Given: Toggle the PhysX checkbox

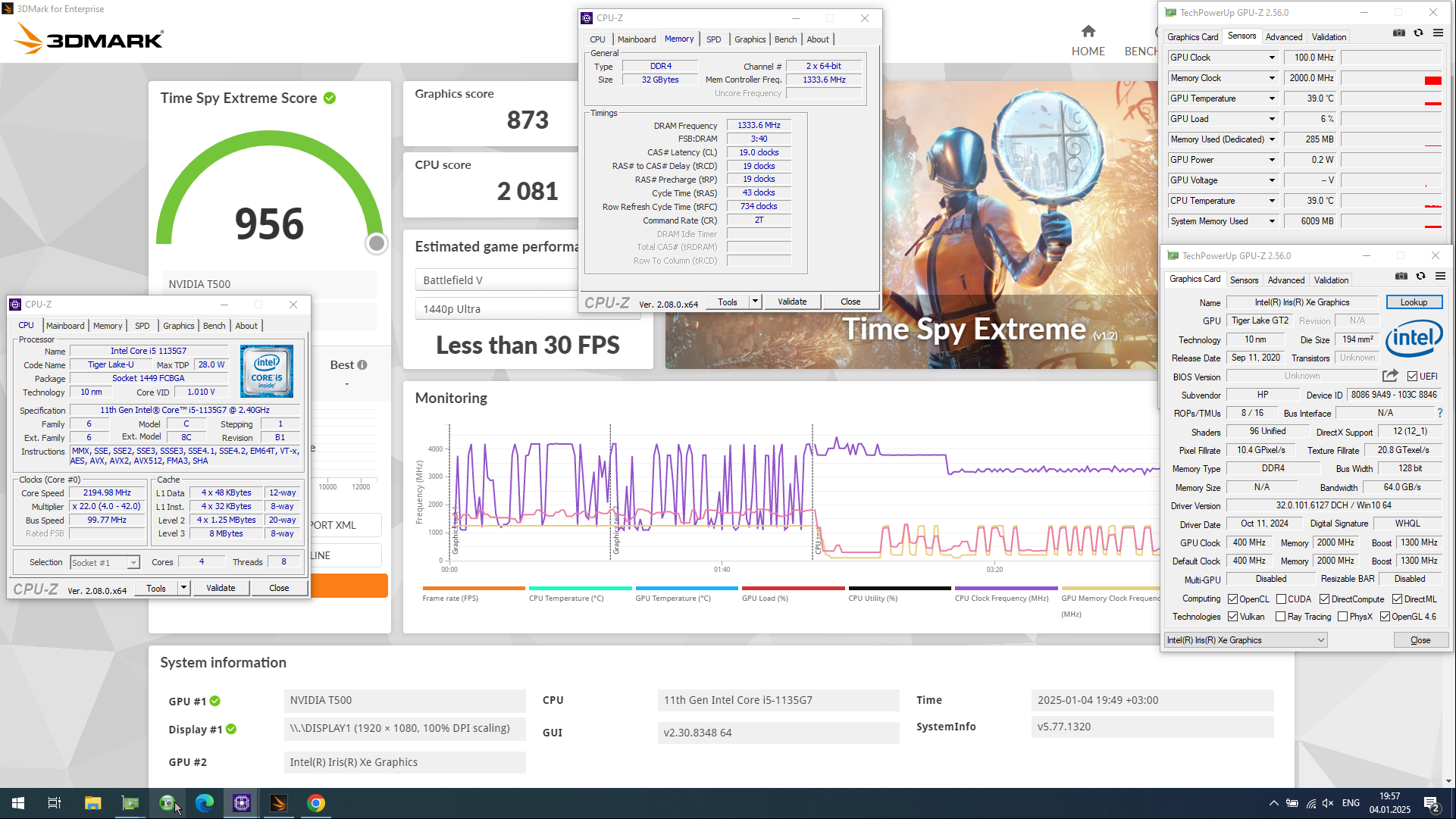Looking at the screenshot, I should tap(1343, 617).
